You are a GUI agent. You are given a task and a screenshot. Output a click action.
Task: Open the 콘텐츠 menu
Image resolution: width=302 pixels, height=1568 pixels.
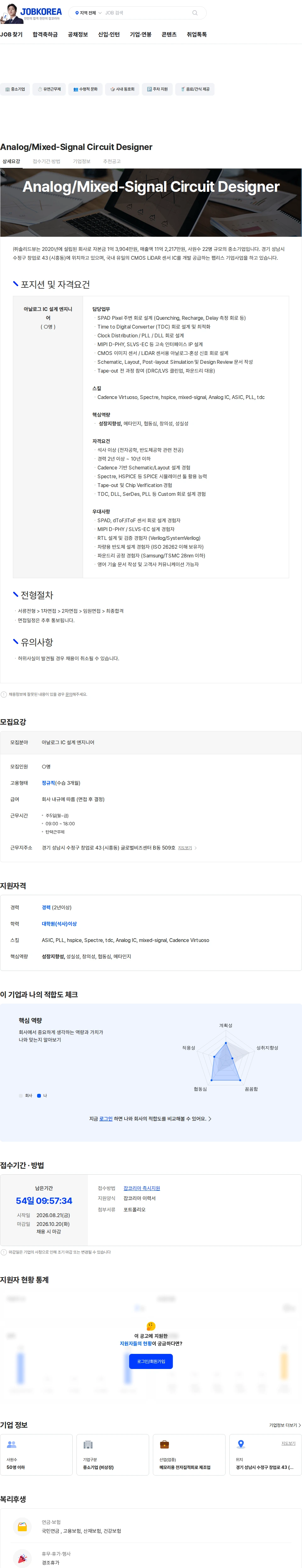click(169, 35)
